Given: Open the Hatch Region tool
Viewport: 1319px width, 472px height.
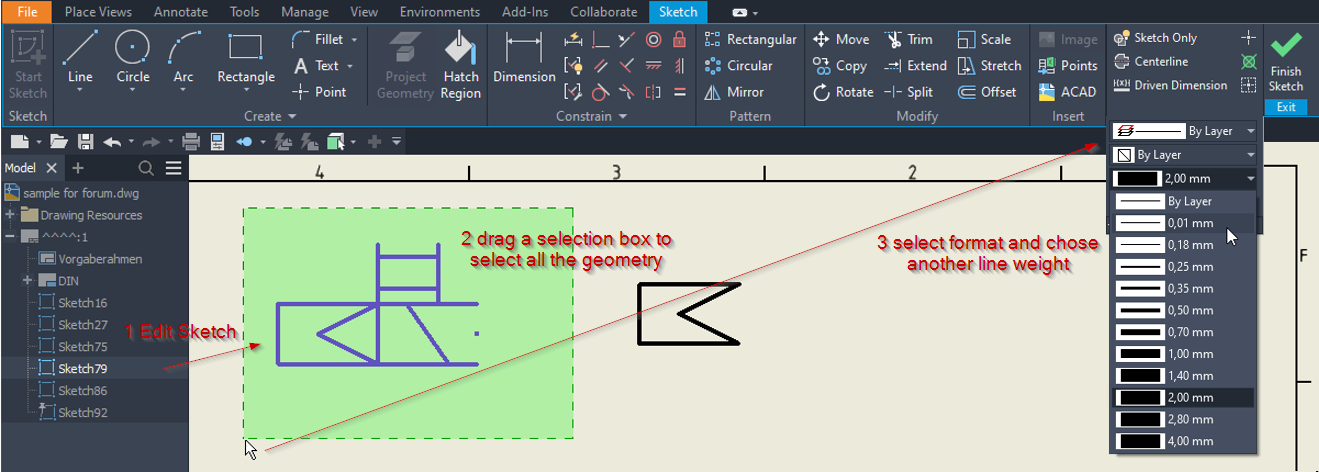Looking at the screenshot, I should tap(460, 64).
